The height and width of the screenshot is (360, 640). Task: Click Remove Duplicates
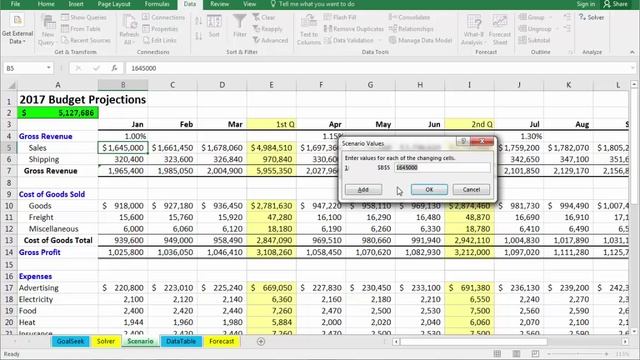point(354,29)
